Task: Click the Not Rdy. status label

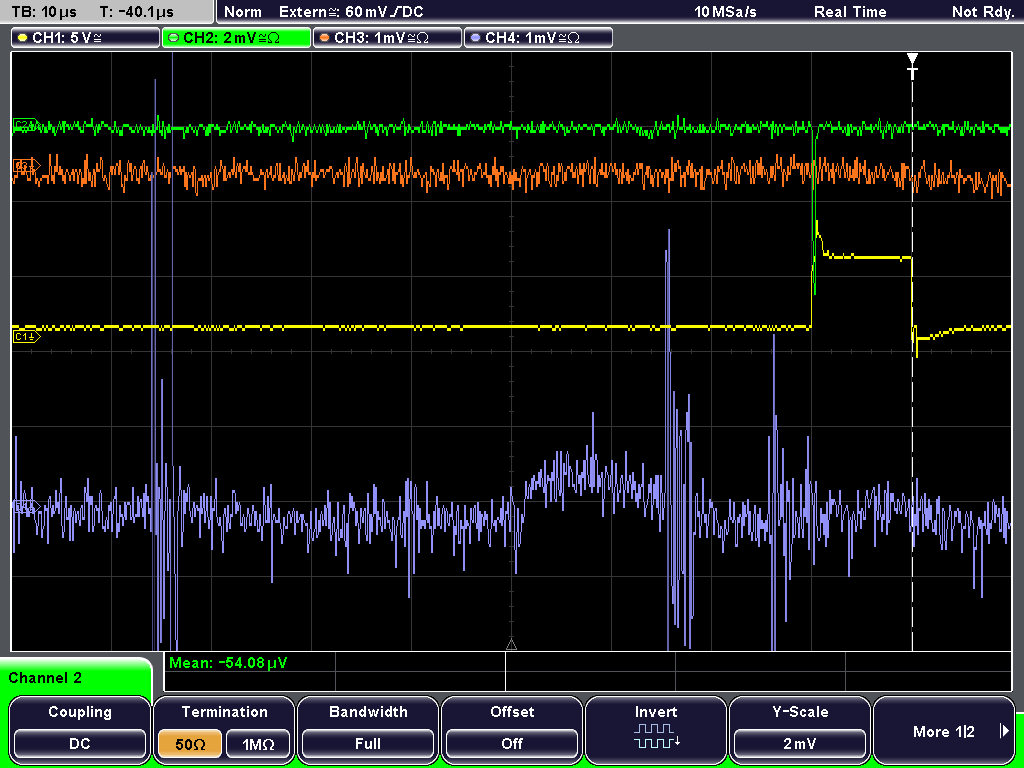Action: tap(983, 12)
